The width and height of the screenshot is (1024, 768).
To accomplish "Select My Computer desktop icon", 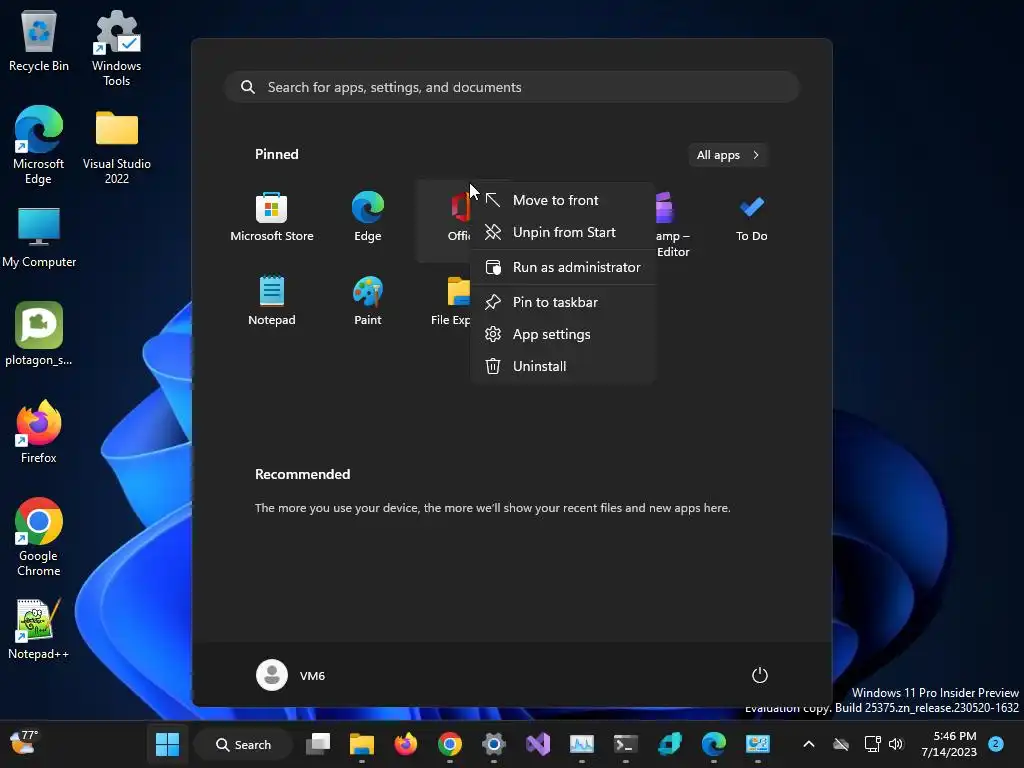I will coord(39,238).
